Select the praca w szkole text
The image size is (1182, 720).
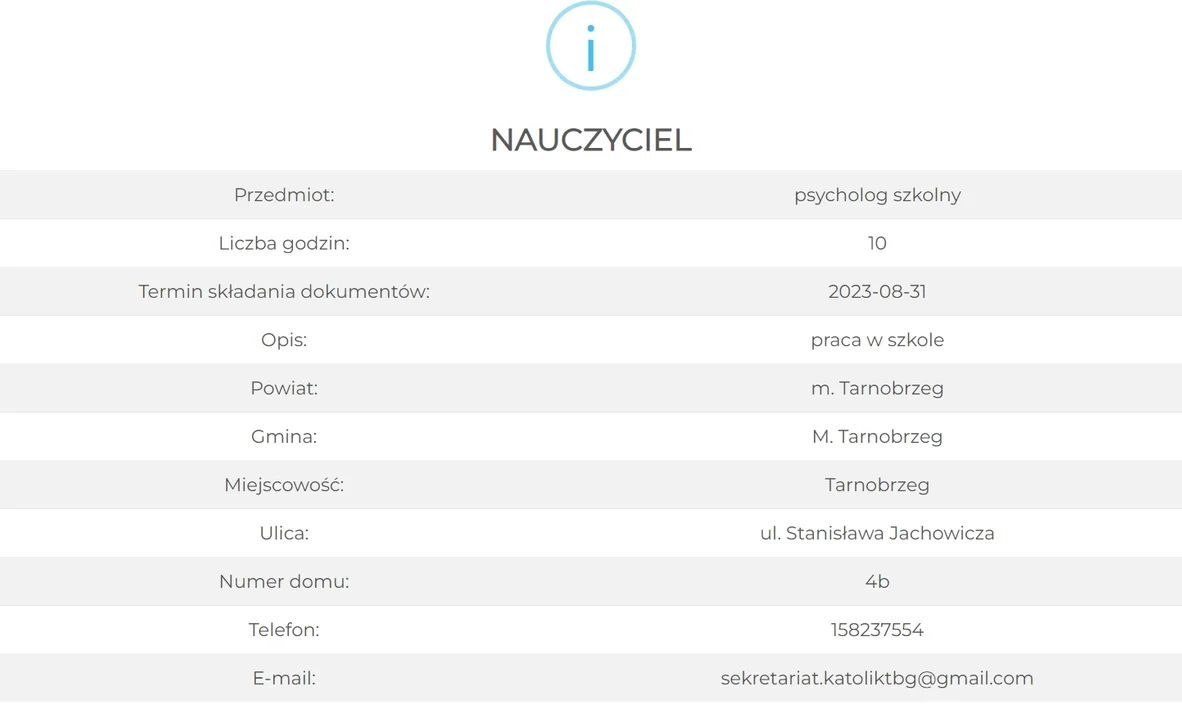(x=877, y=340)
